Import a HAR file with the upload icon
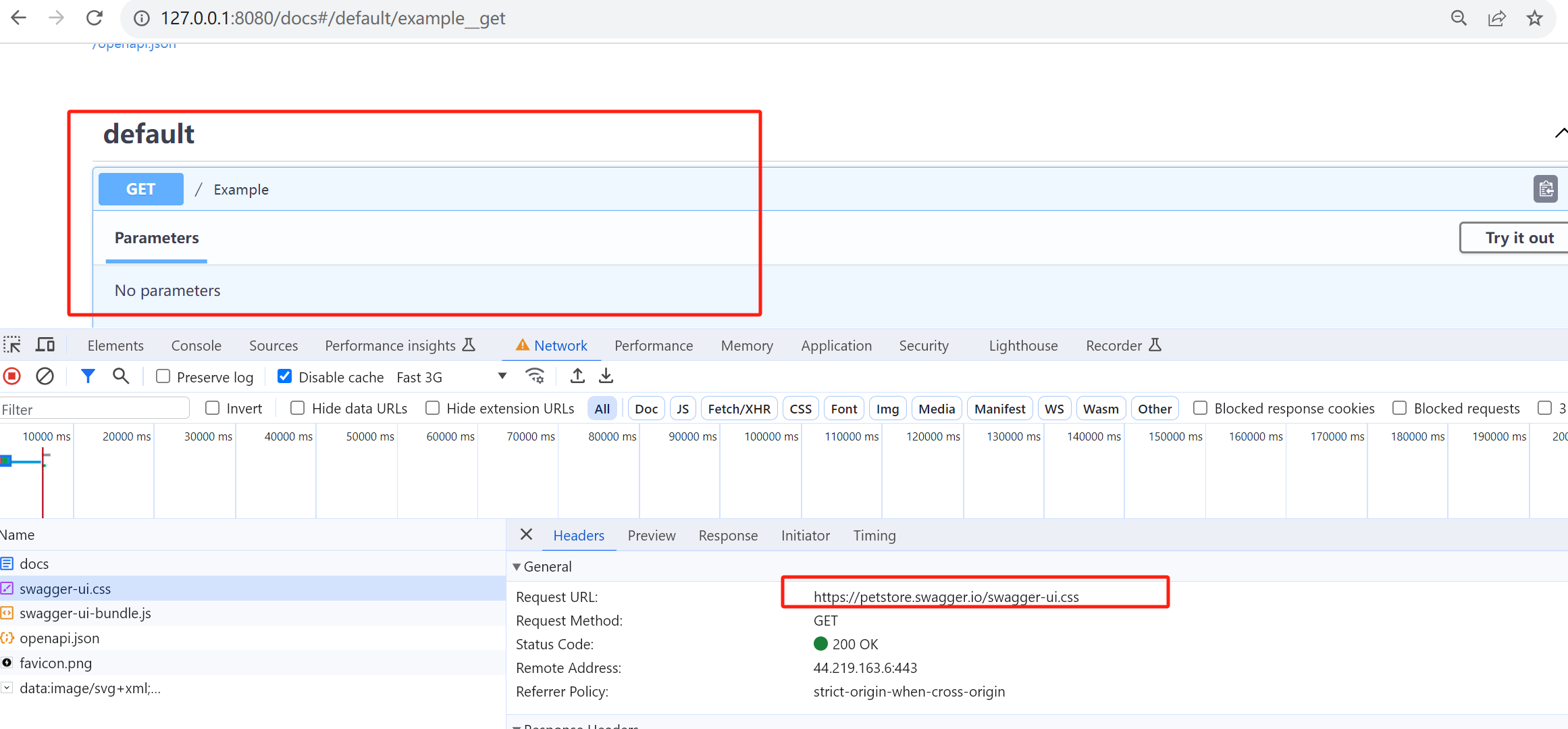1568x729 pixels. tap(577, 376)
